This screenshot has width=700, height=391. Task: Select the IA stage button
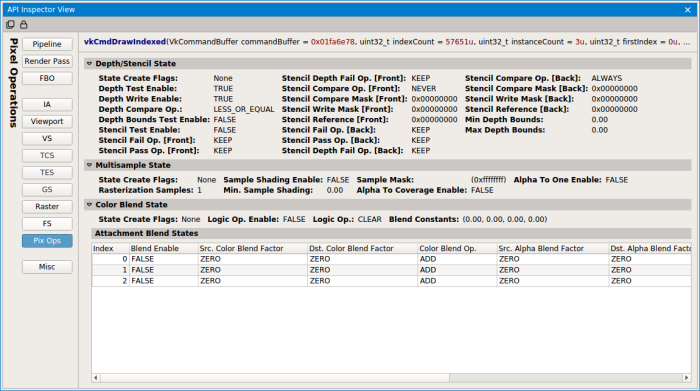(x=47, y=104)
